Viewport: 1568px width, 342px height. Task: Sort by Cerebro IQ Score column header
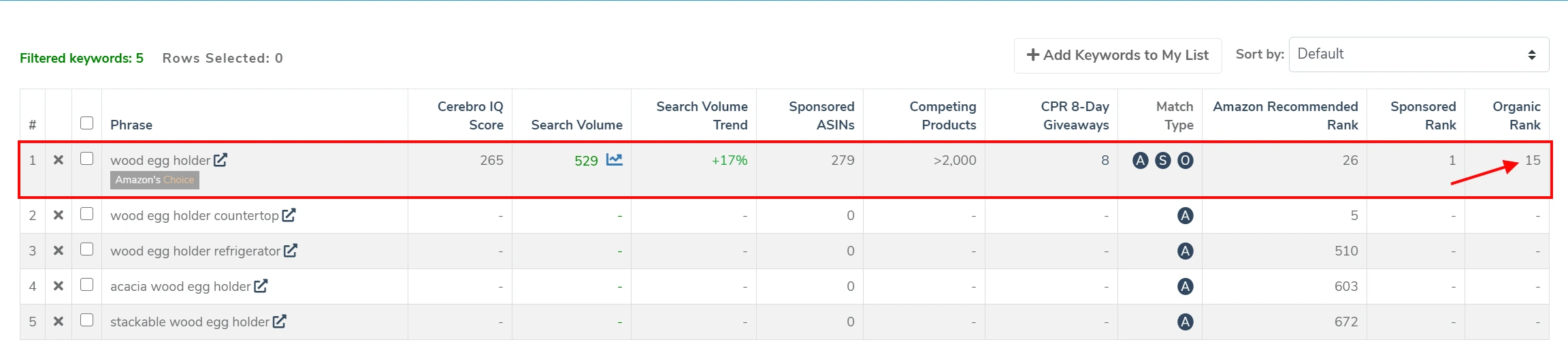click(x=470, y=116)
